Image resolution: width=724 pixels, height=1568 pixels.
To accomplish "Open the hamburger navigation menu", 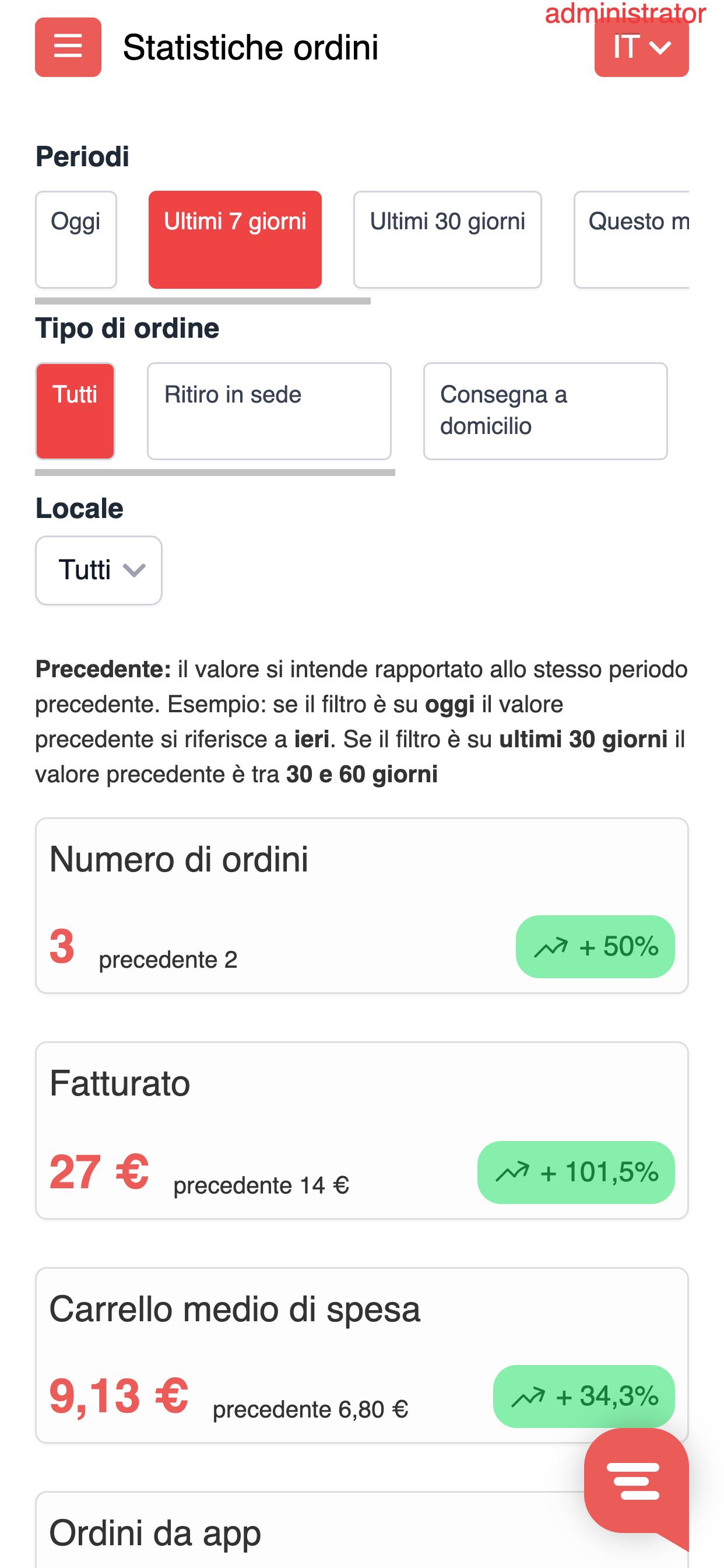I will click(x=68, y=47).
